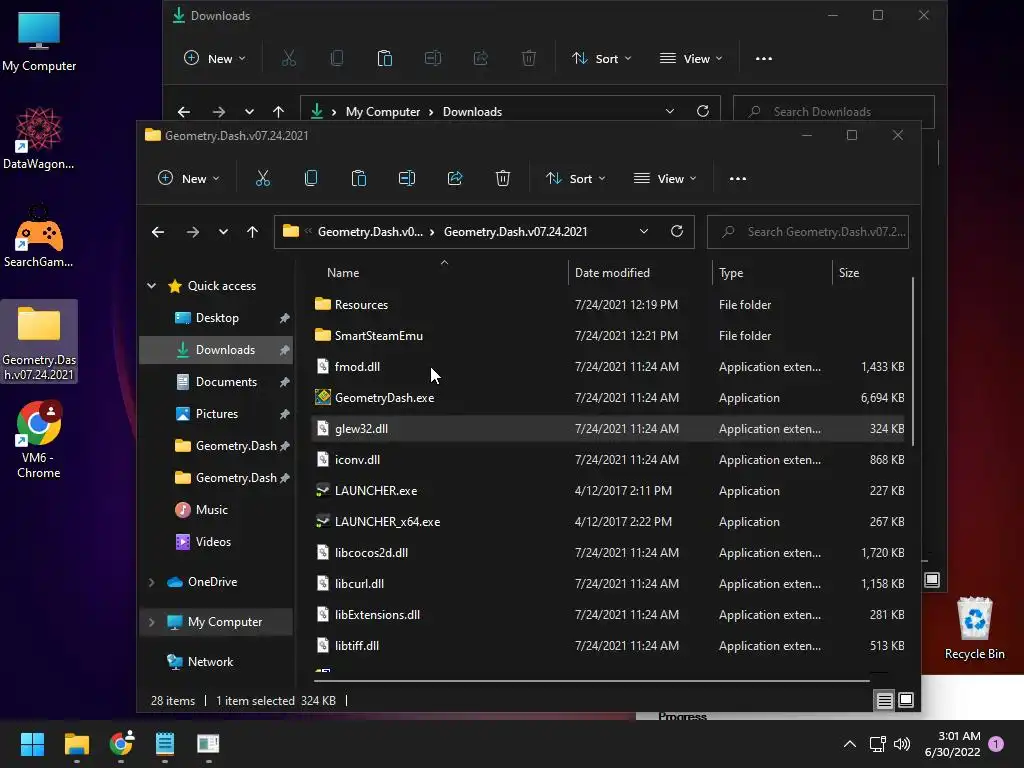The height and width of the screenshot is (768, 1024).
Task: Open the View dropdown in Downloads window
Action: 692,59
